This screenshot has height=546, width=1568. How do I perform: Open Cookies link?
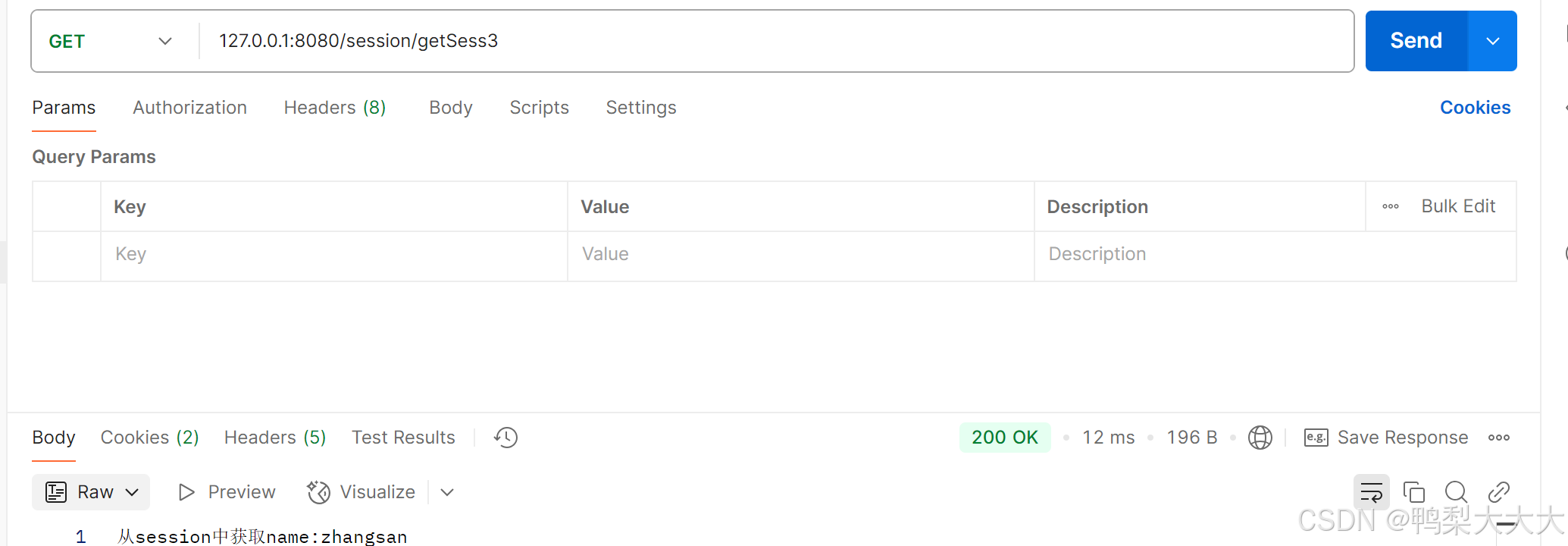tap(1474, 108)
